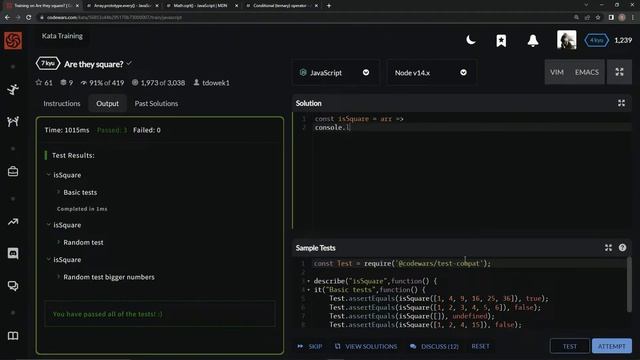Screen dimensions: 640x360
Task: Switch to the Conditional ternary operator tab
Action: [281, 6]
